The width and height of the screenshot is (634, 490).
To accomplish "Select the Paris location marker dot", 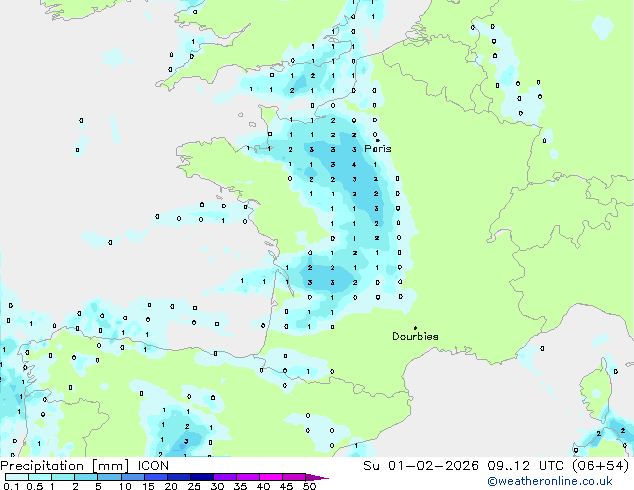I will (378, 140).
